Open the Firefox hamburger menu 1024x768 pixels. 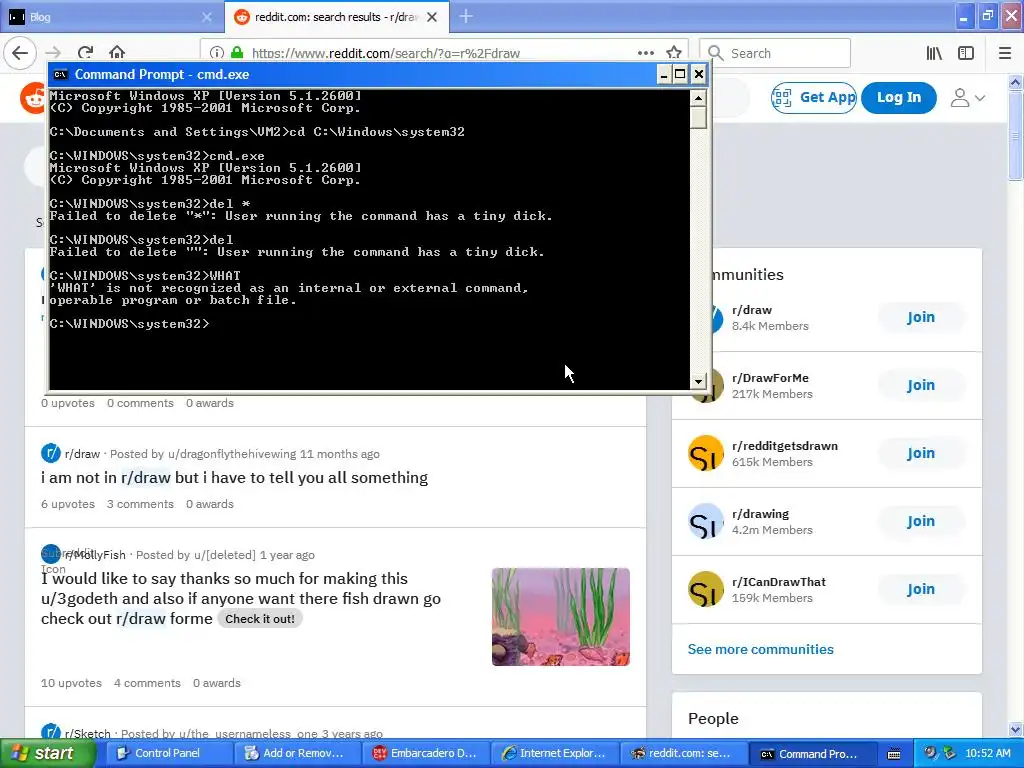[1005, 53]
